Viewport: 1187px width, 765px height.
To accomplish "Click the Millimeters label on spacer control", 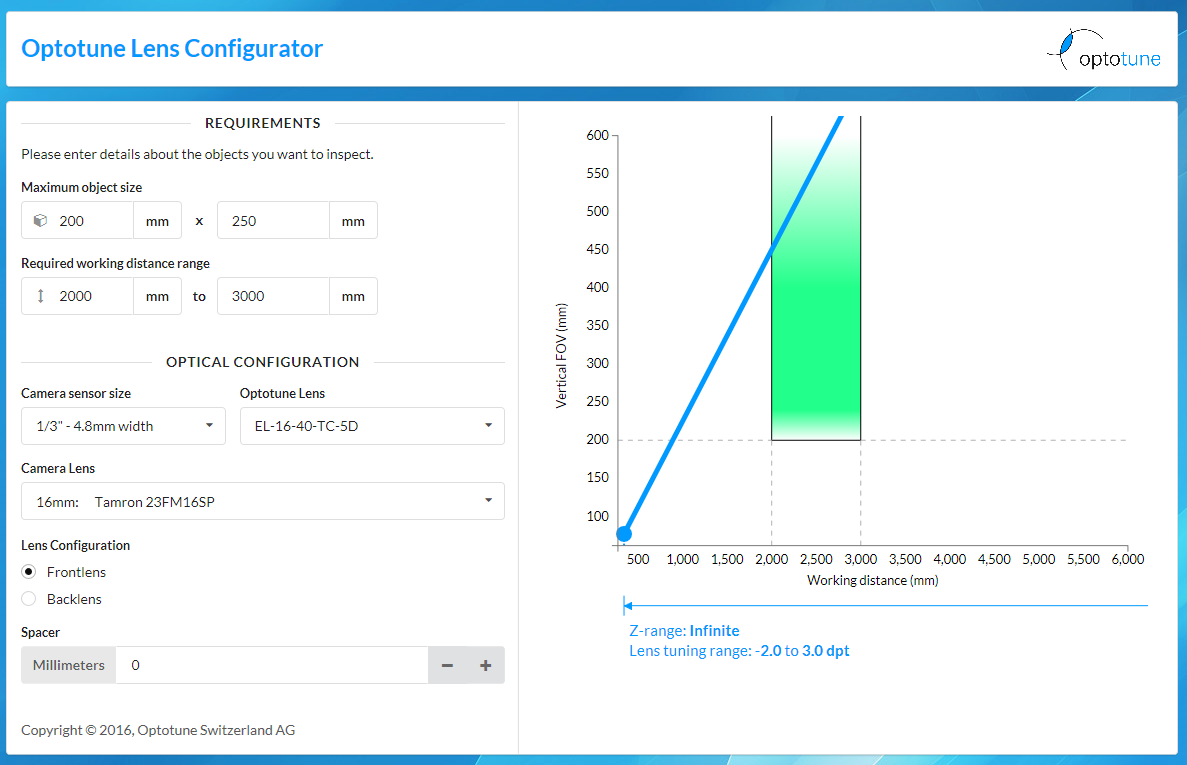I will point(69,665).
